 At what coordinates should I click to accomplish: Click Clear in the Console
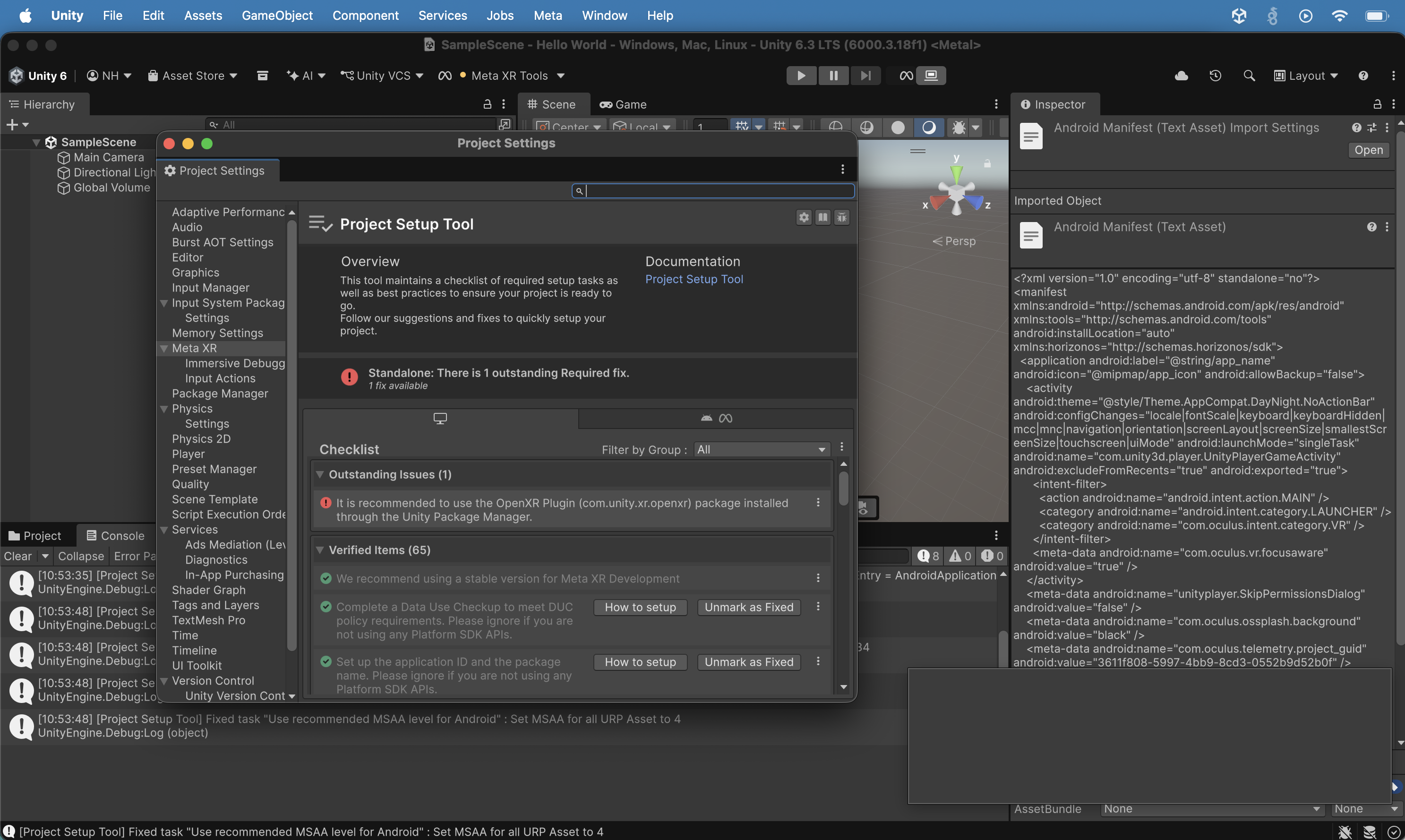tap(17, 556)
